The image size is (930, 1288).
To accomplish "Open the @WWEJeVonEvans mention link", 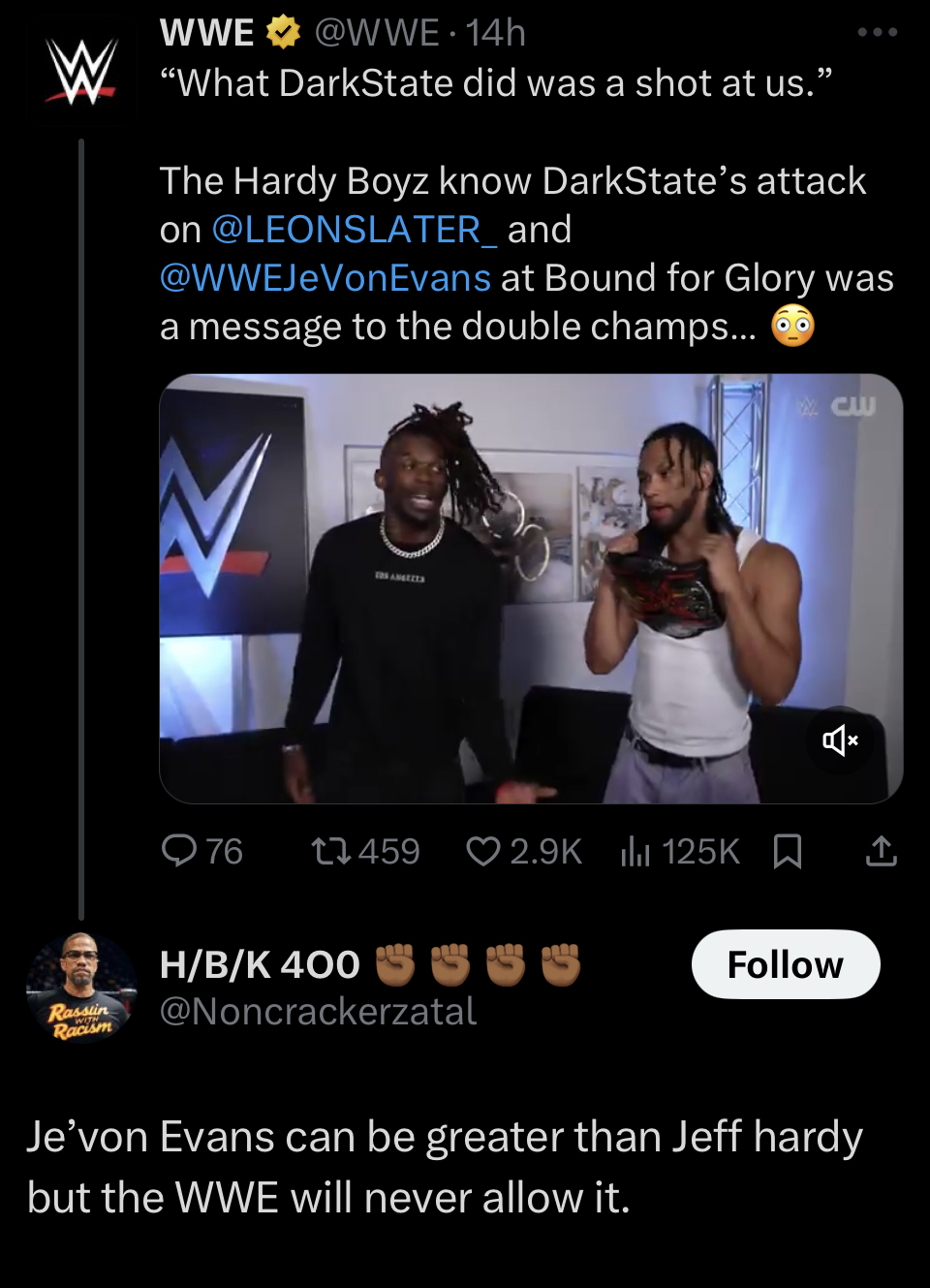I will (325, 278).
